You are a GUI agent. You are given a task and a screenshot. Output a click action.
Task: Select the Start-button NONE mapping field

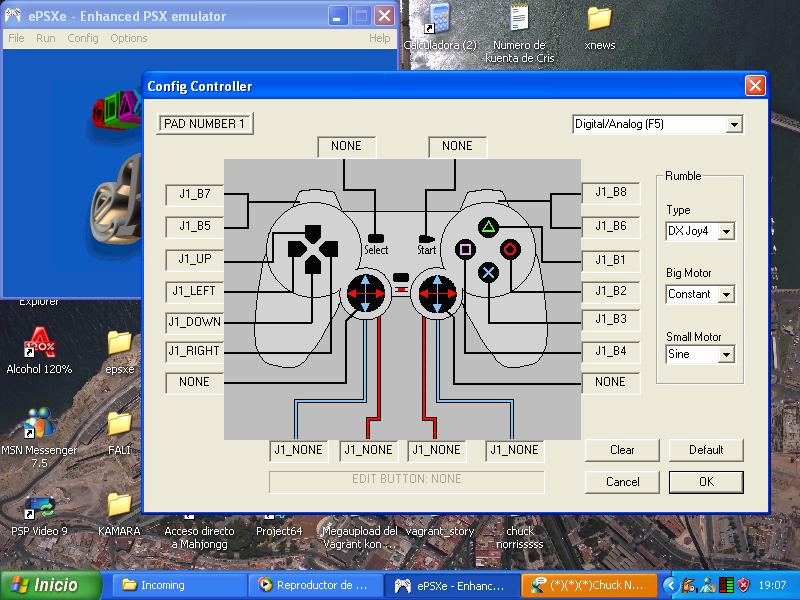pyautogui.click(x=458, y=146)
